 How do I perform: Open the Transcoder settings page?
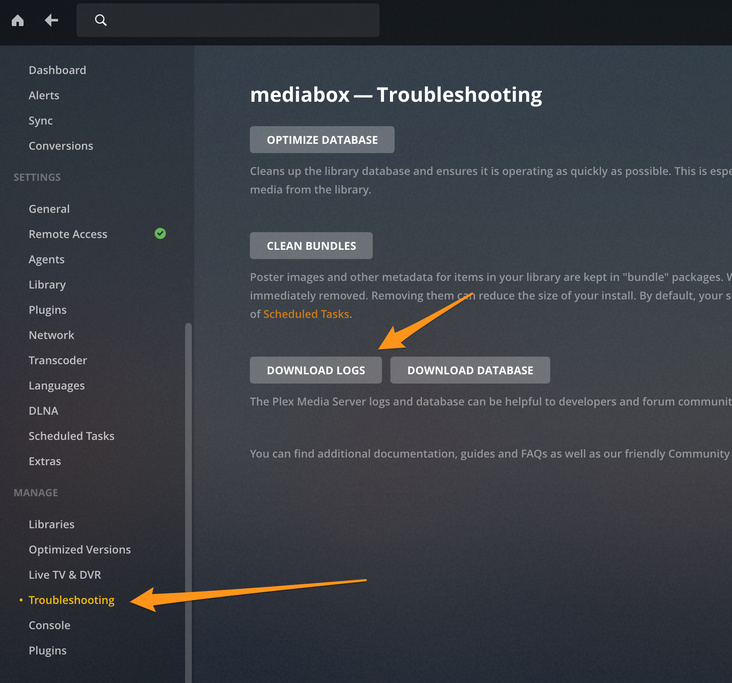click(x=58, y=360)
